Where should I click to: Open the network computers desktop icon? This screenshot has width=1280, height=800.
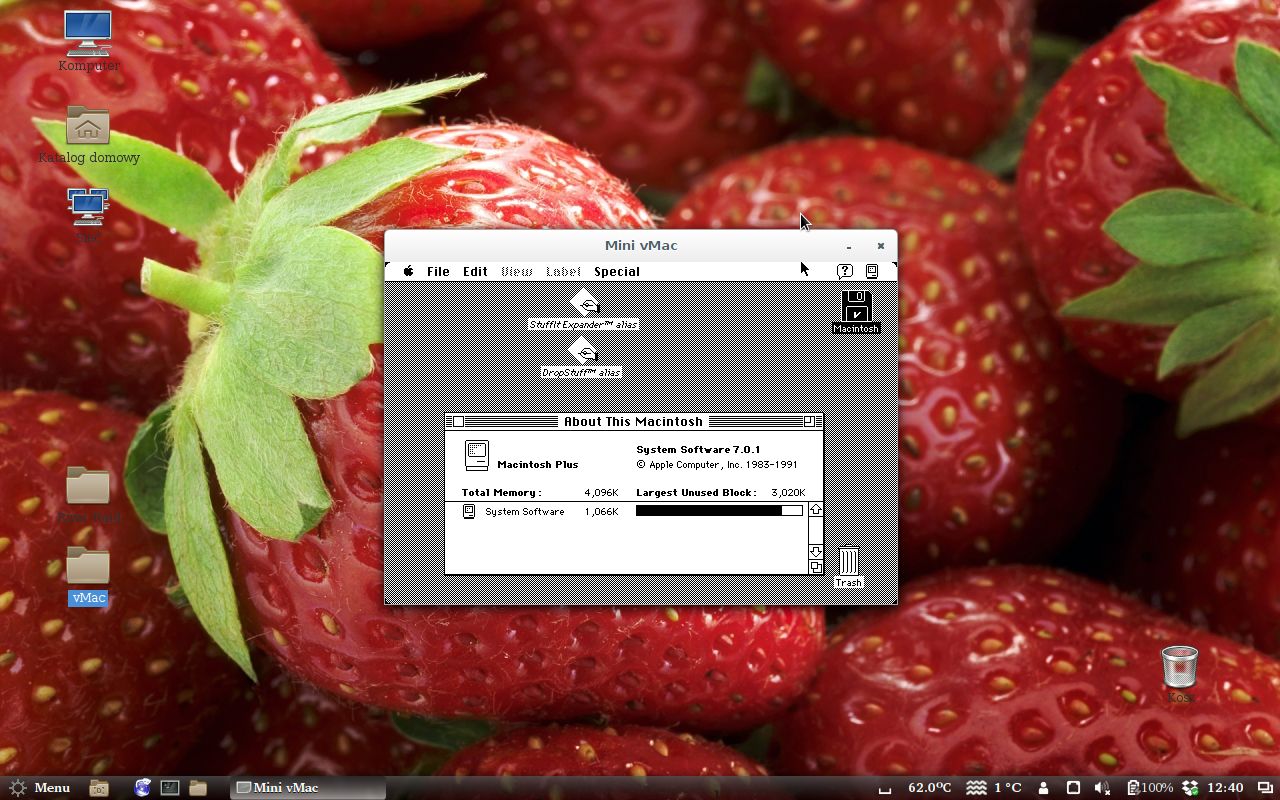88,206
